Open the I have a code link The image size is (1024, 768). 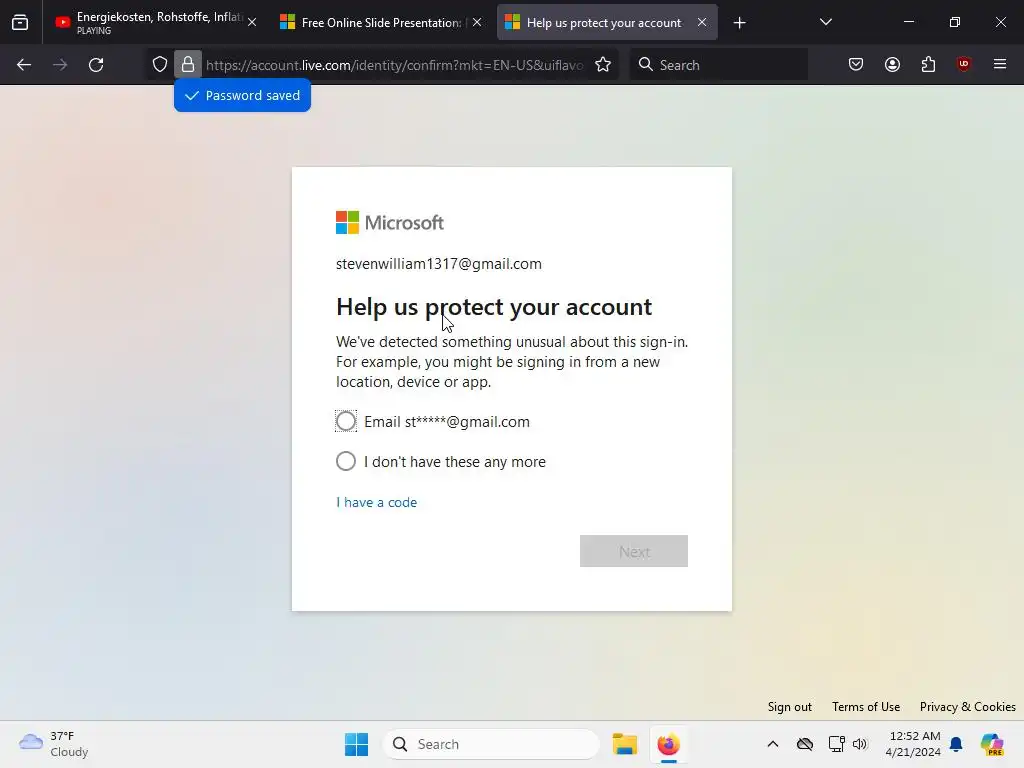376,502
